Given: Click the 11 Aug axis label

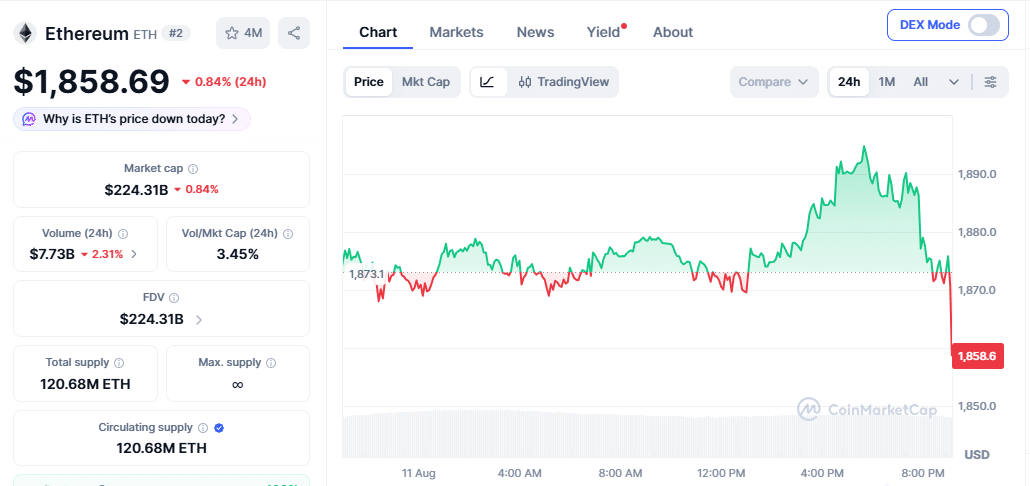Looking at the screenshot, I should (x=418, y=473).
